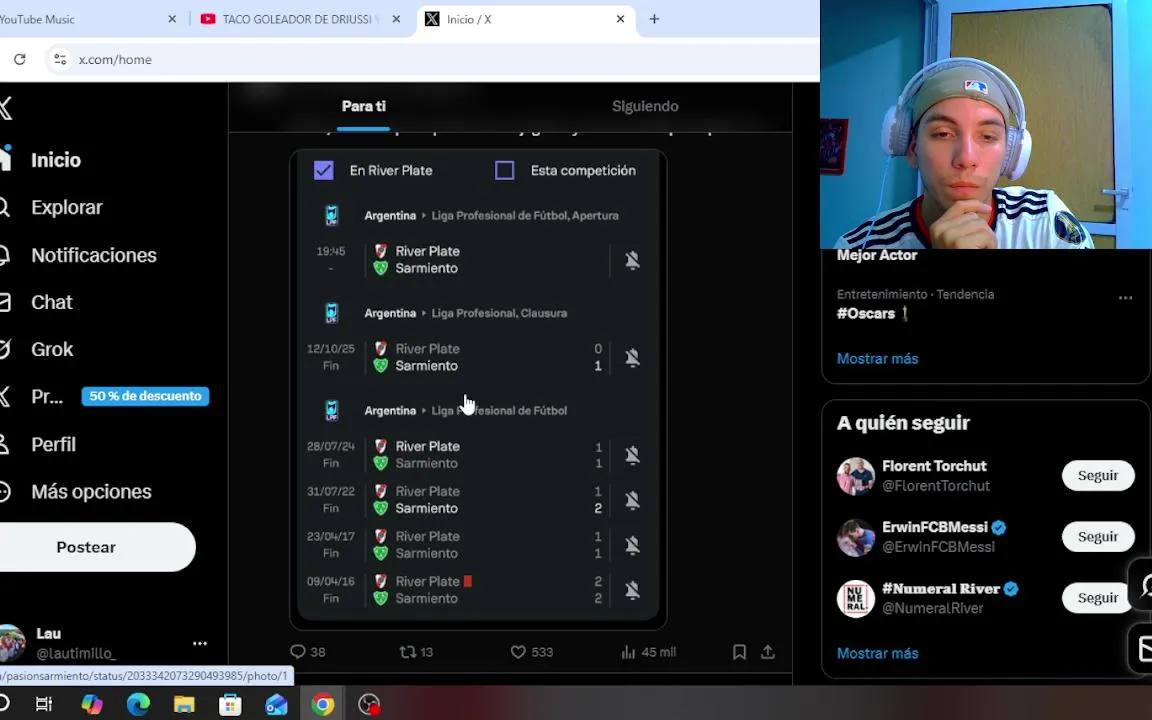1152x720 pixels.
Task: Open File Explorer from the taskbar
Action: pos(184,704)
